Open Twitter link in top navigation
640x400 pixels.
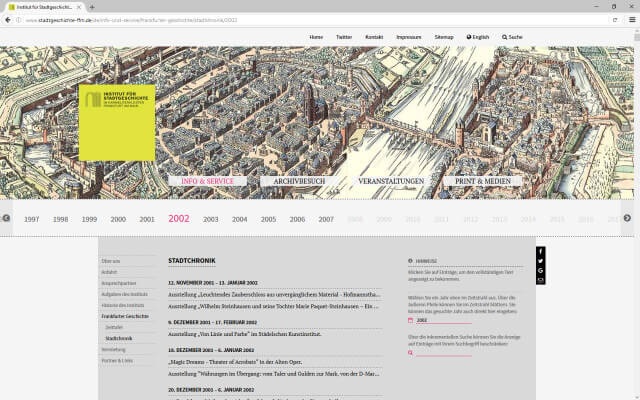pyautogui.click(x=344, y=37)
